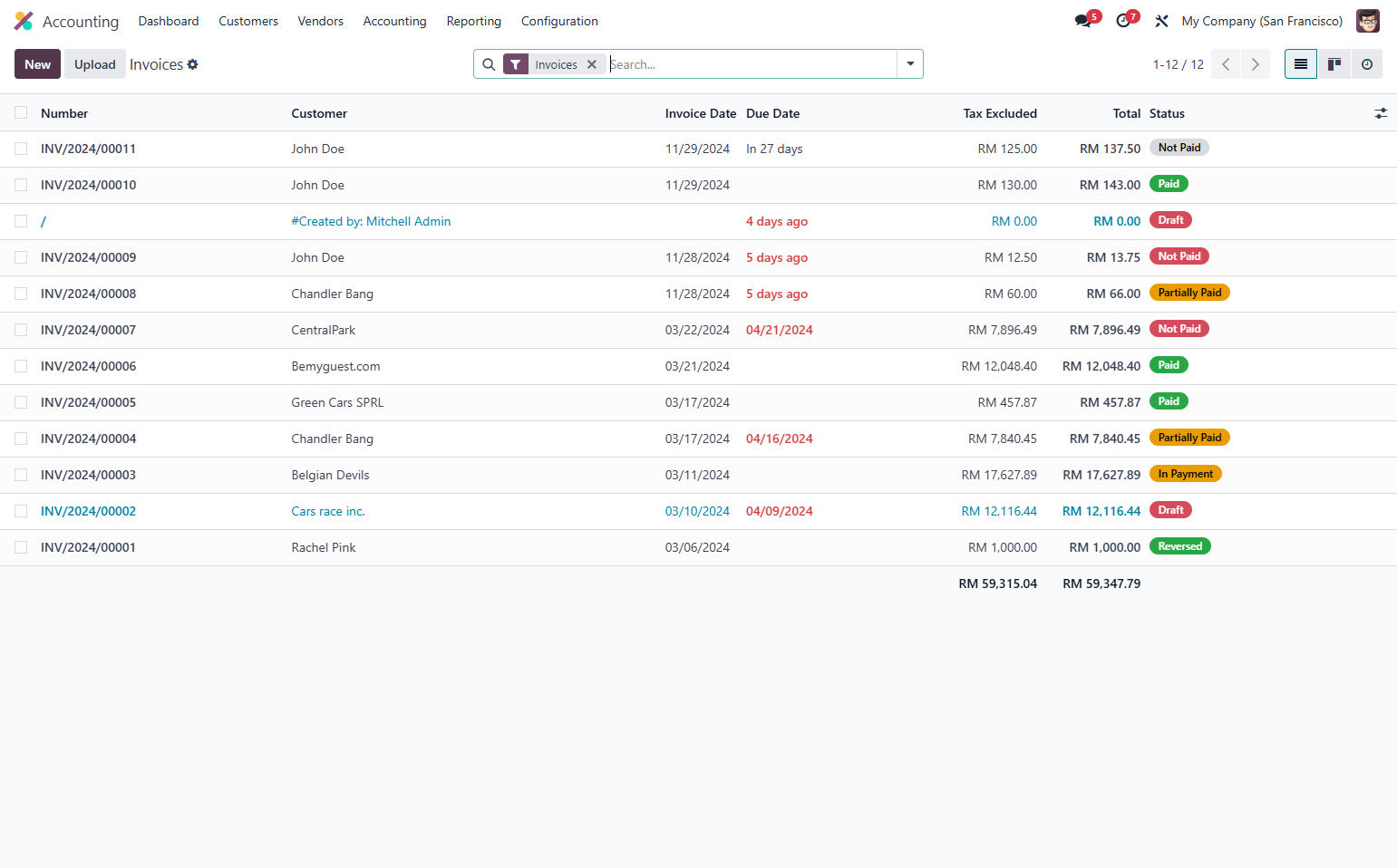Open the company switcher My Company
Image resolution: width=1397 pixels, height=868 pixels.
pos(1262,21)
